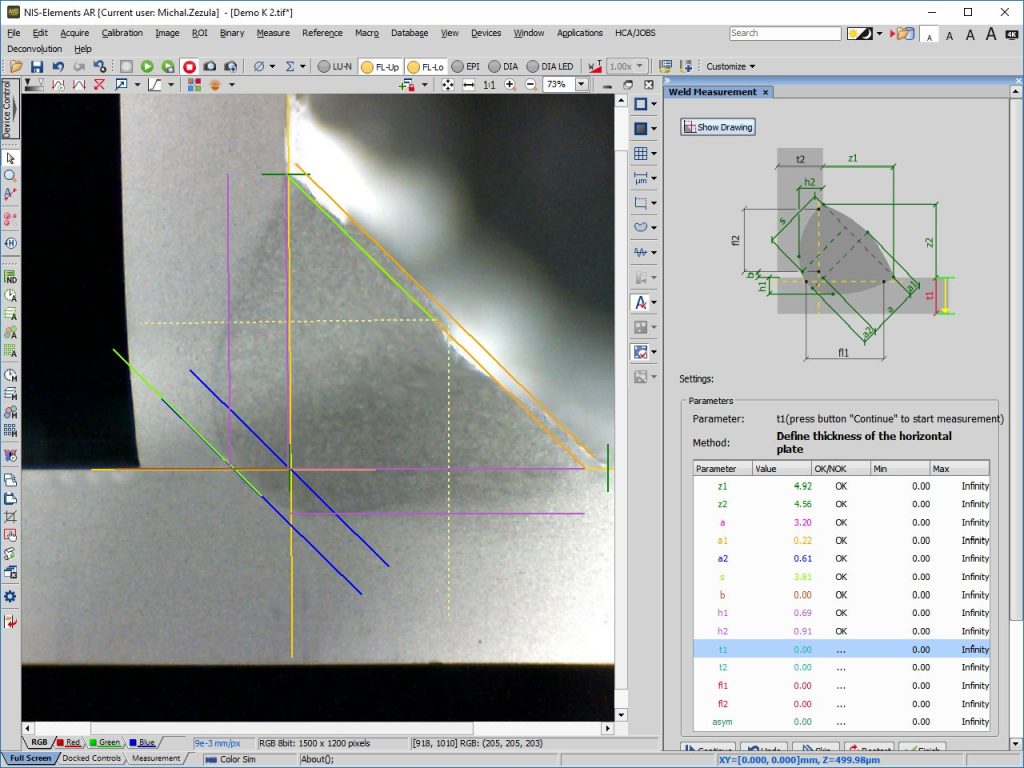
Task: Click the Zoom in magnifier icon
Action: 510,85
